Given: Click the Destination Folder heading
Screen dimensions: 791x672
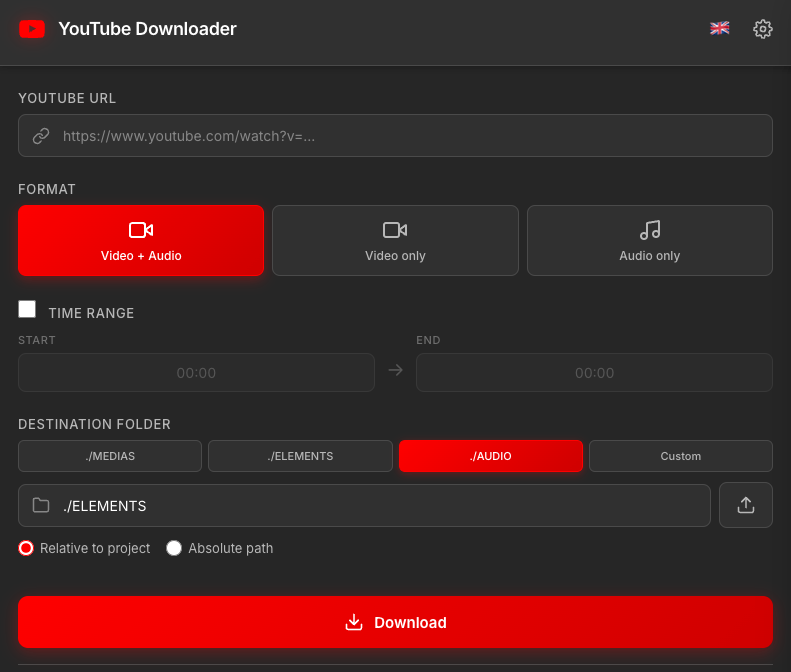Looking at the screenshot, I should (94, 424).
